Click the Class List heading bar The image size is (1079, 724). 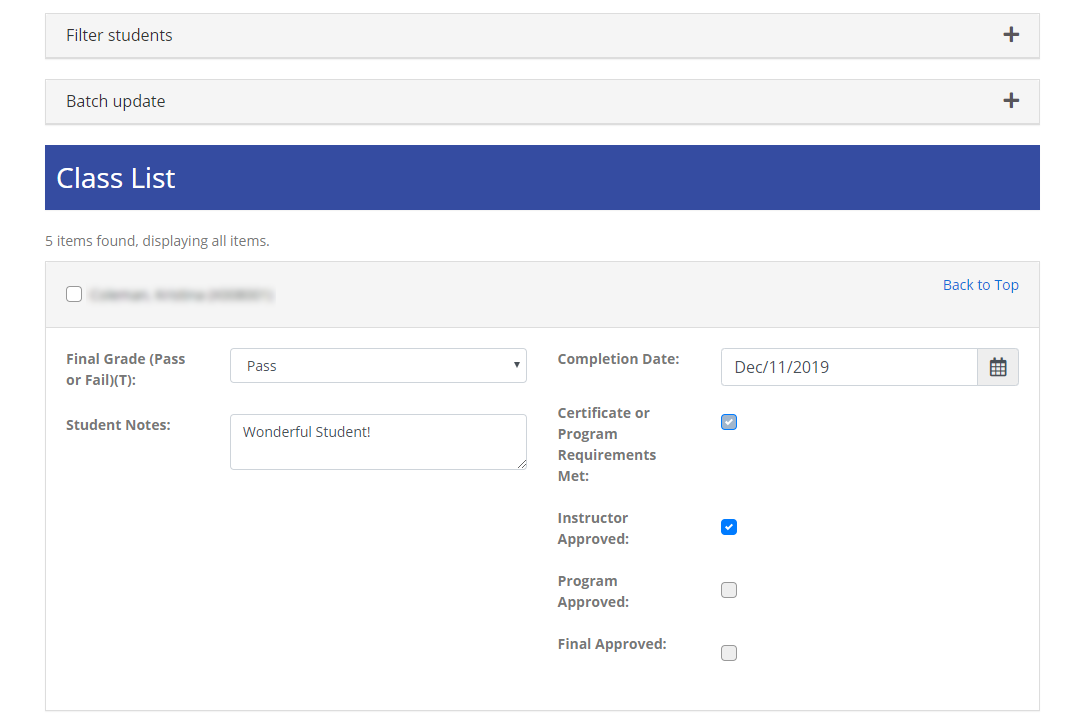tap(542, 178)
